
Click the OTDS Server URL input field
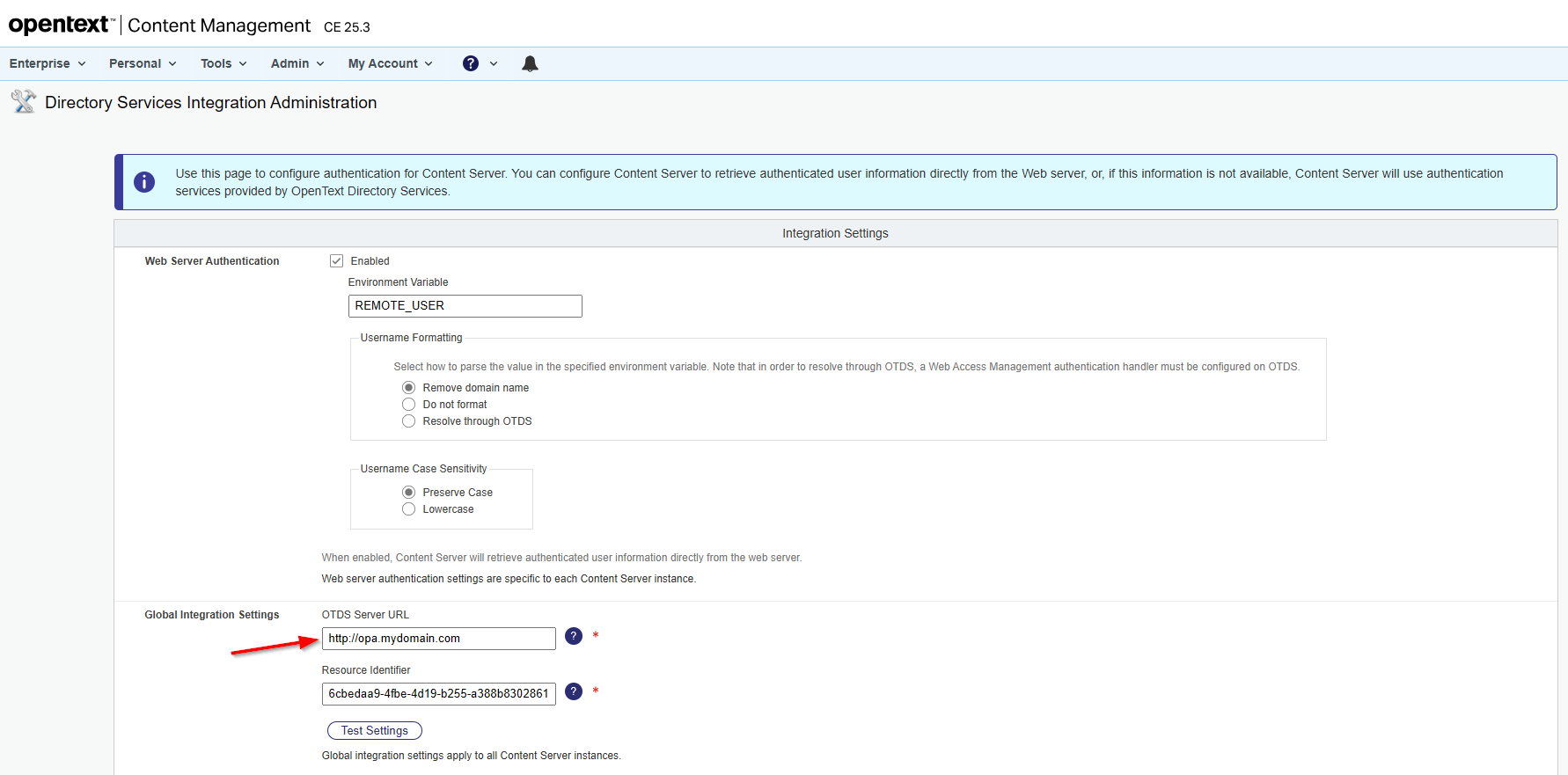point(439,639)
